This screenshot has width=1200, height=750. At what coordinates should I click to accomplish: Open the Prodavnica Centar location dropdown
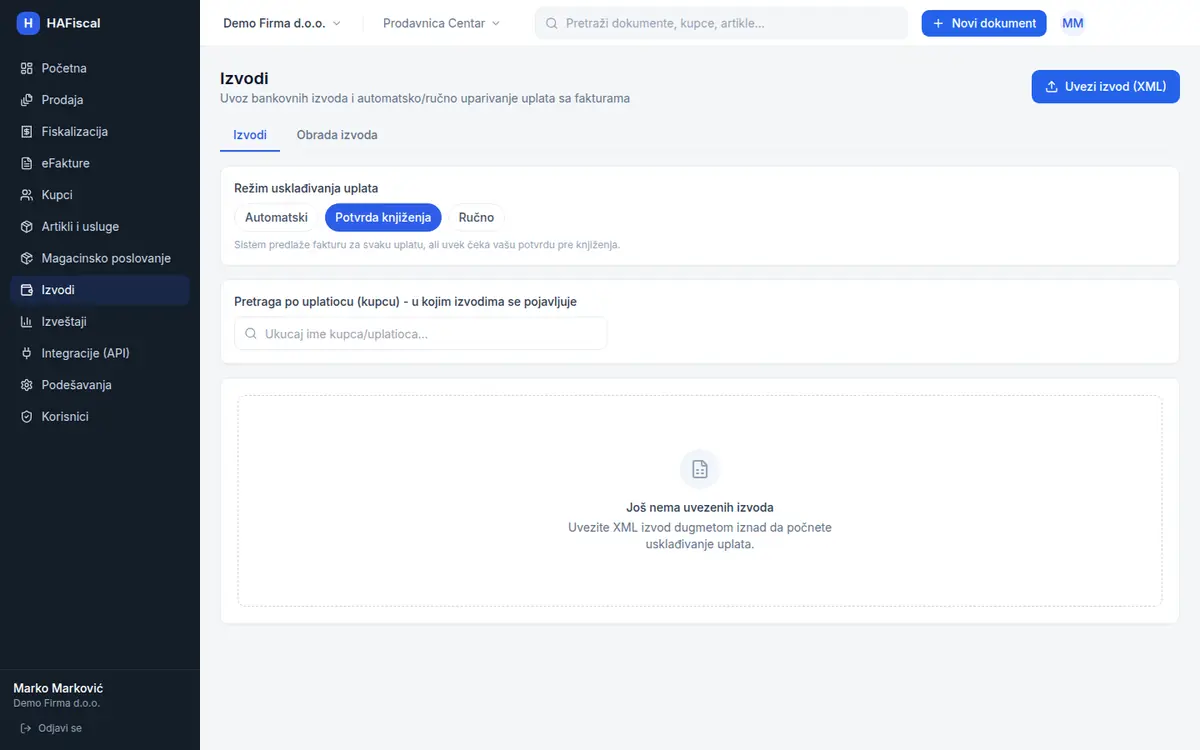point(441,23)
